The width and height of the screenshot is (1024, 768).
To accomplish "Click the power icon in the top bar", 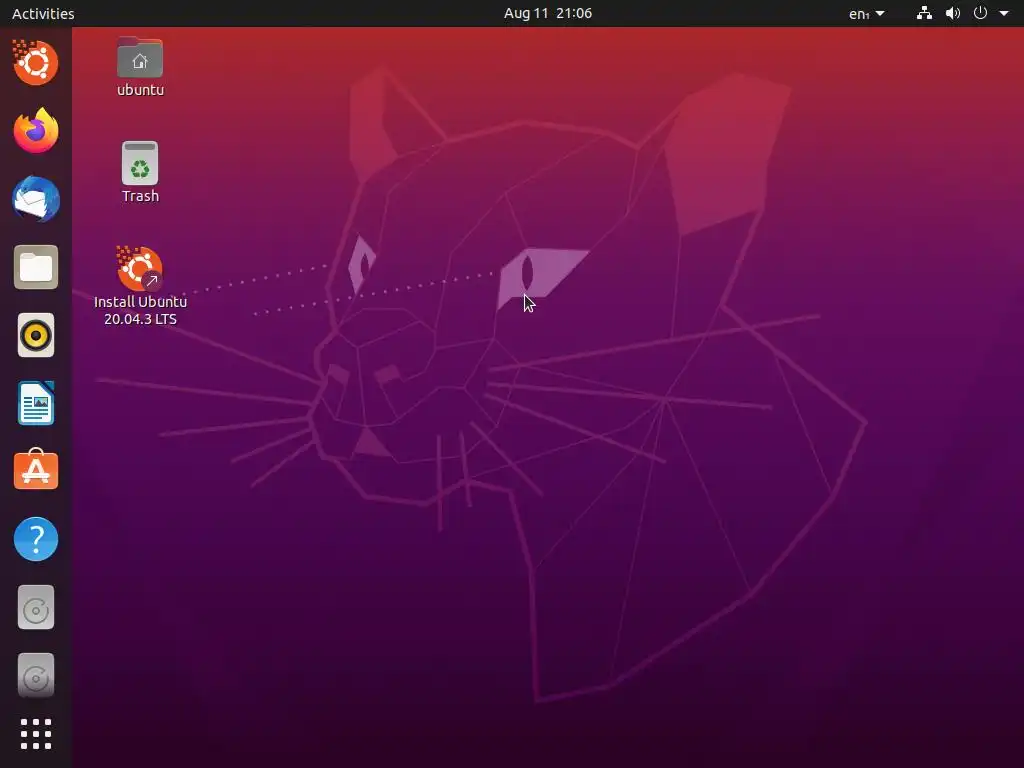I will 980,13.
